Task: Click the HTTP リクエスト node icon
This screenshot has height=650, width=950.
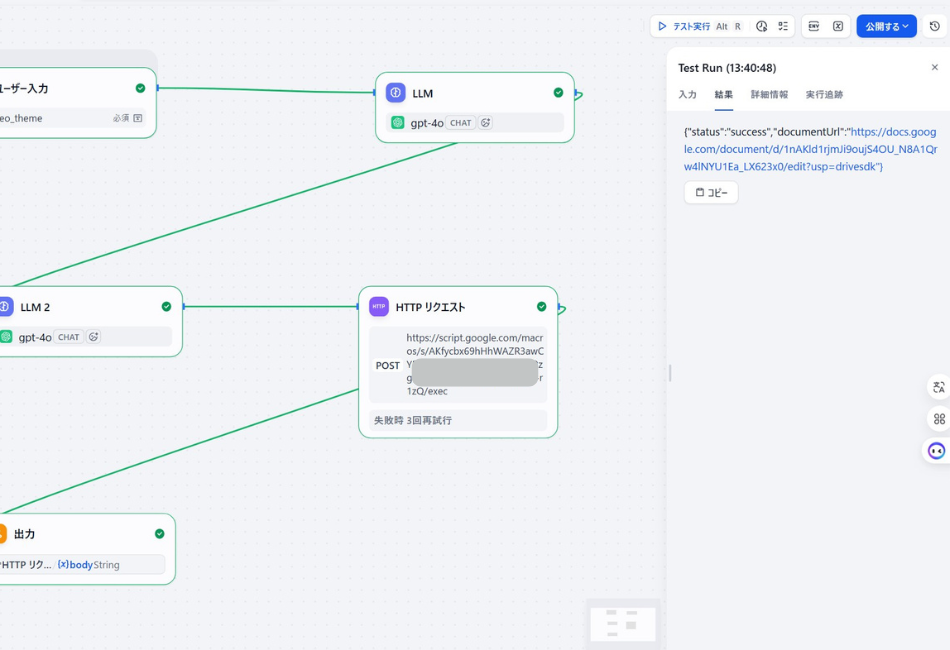Action: [x=379, y=307]
